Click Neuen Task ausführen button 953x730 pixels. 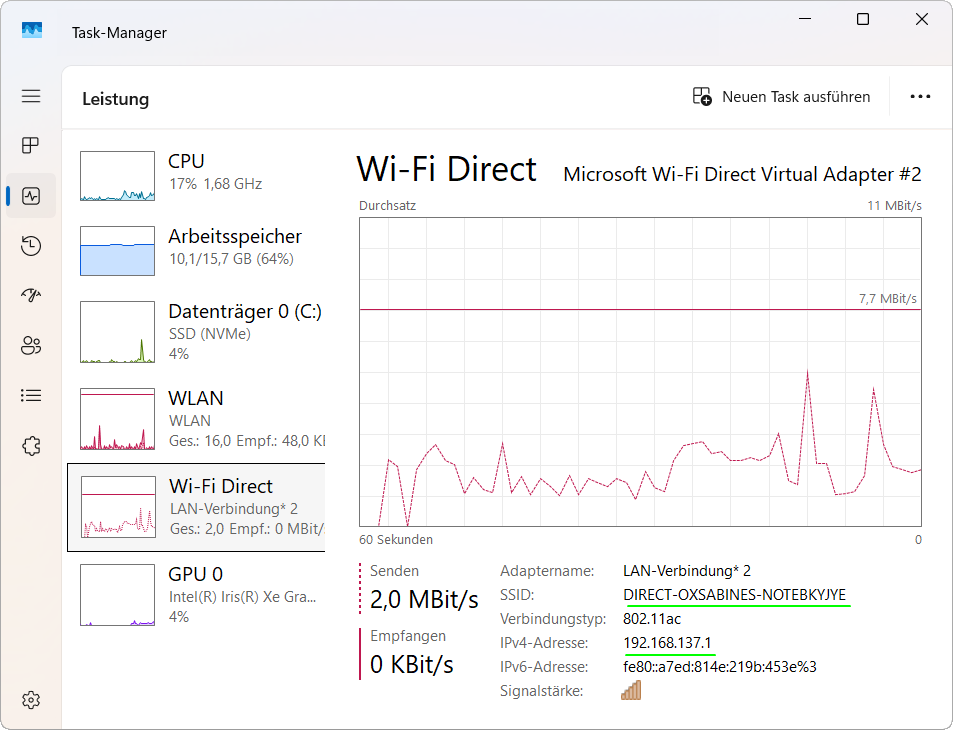pos(782,97)
